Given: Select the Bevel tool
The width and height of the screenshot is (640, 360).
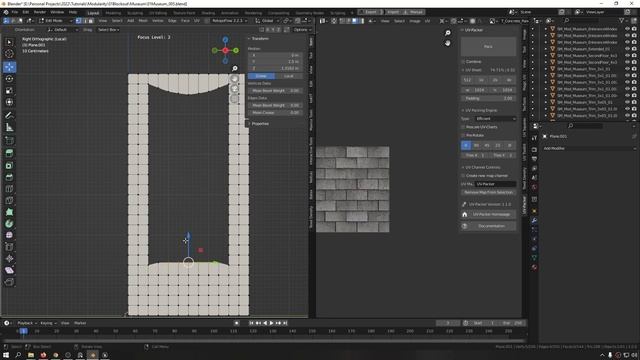Looking at the screenshot, I should click(9, 177).
